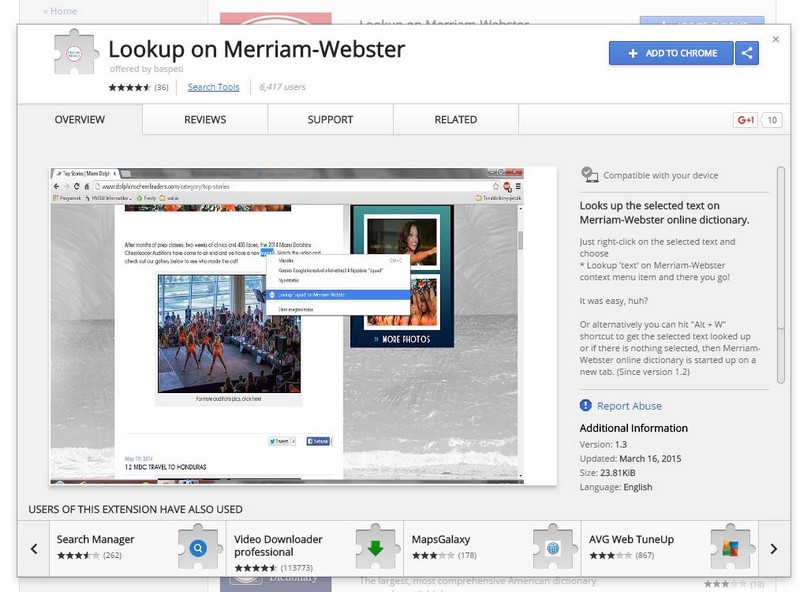Open the Search Manager extension title

tap(95, 539)
